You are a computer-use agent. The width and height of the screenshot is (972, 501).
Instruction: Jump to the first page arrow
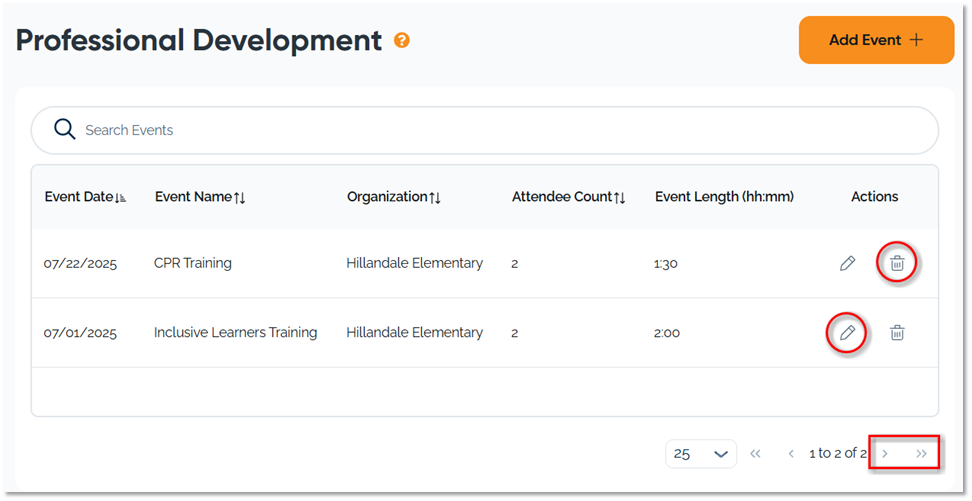point(756,454)
